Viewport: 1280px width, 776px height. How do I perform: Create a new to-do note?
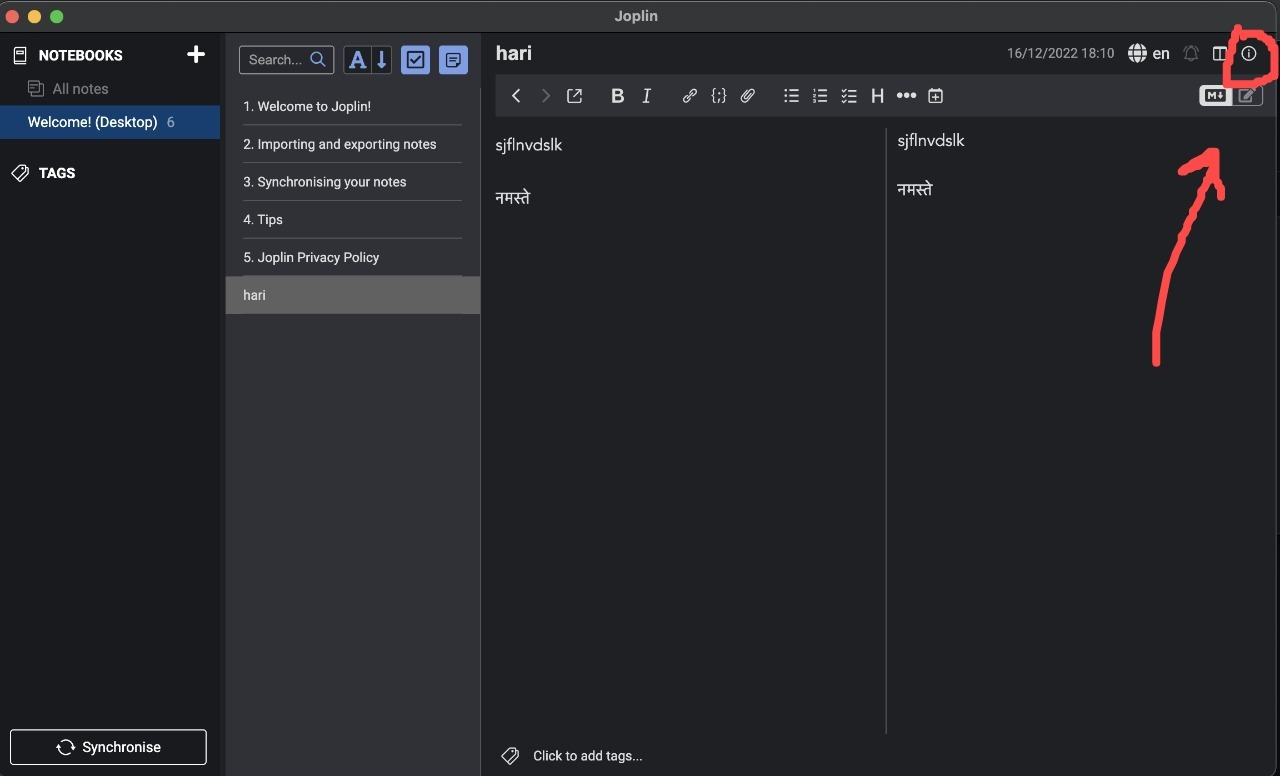click(x=416, y=60)
